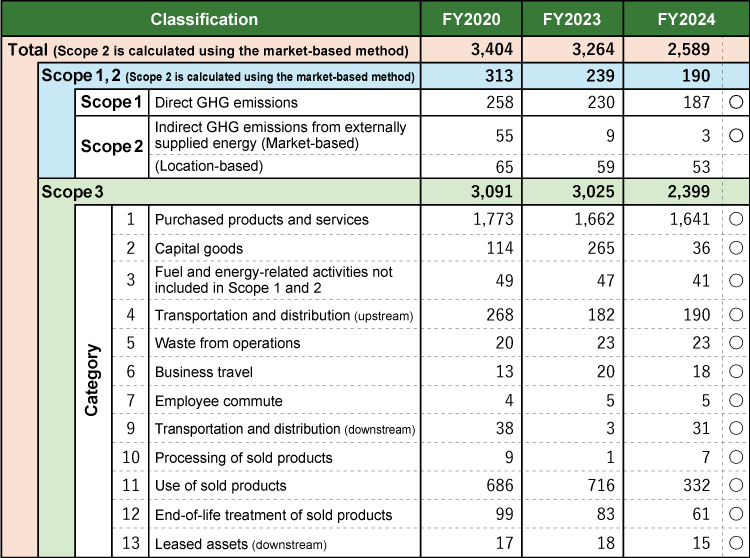
Task: Click the Total row label
Action: pos(208,50)
